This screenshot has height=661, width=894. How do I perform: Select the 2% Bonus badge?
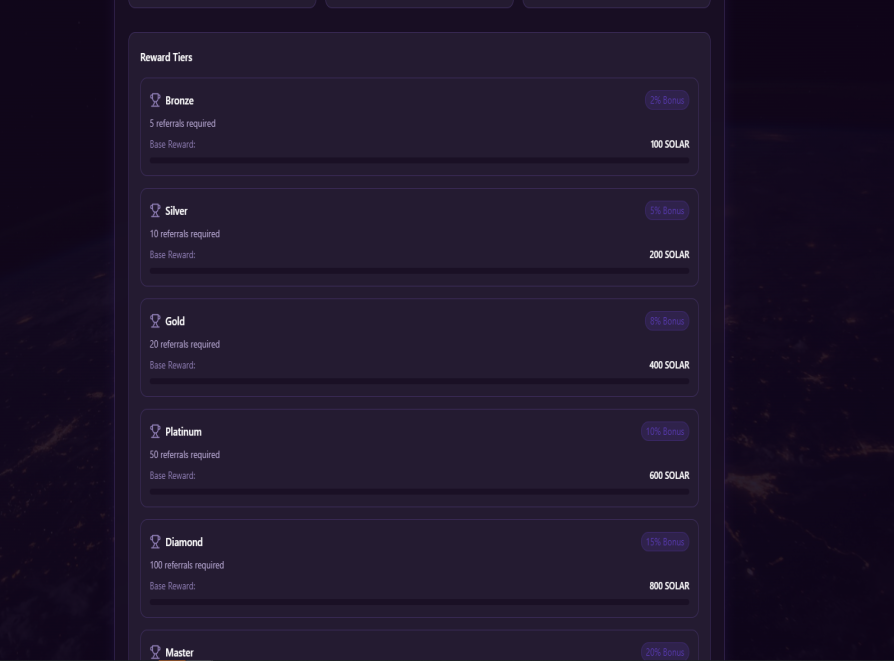coord(667,100)
